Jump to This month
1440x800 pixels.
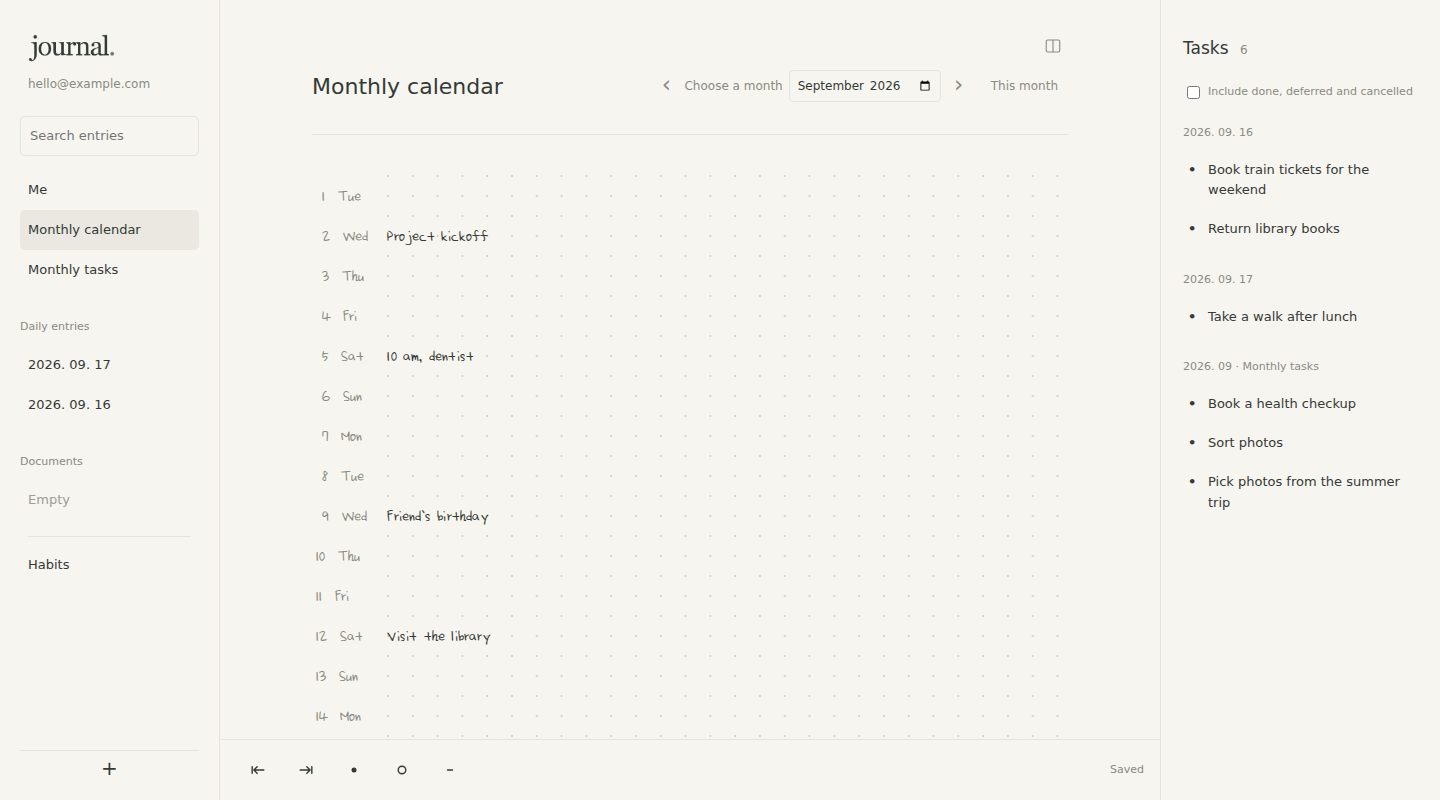coord(1024,86)
